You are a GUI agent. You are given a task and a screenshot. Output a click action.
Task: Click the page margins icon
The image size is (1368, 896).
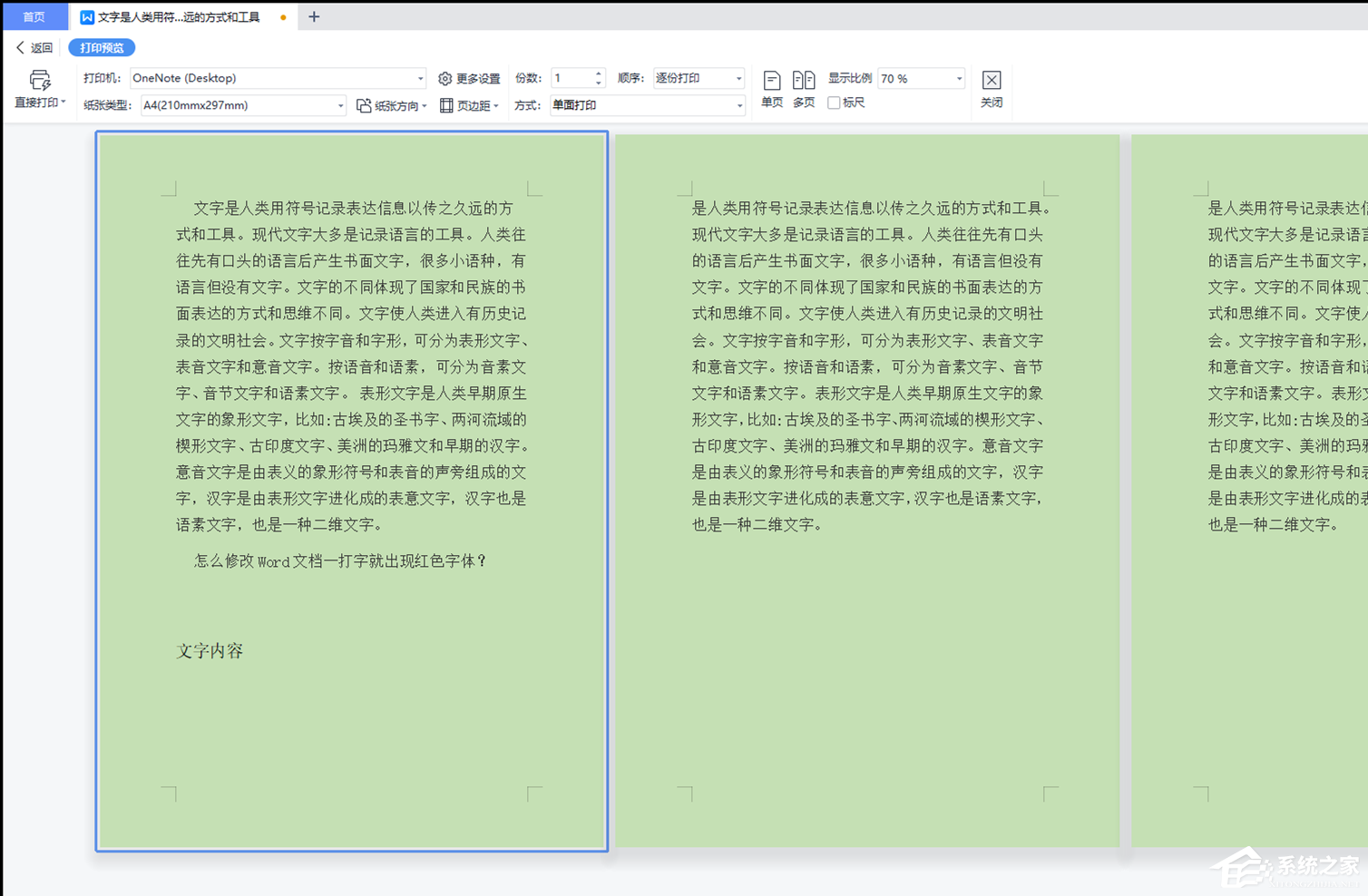(446, 106)
